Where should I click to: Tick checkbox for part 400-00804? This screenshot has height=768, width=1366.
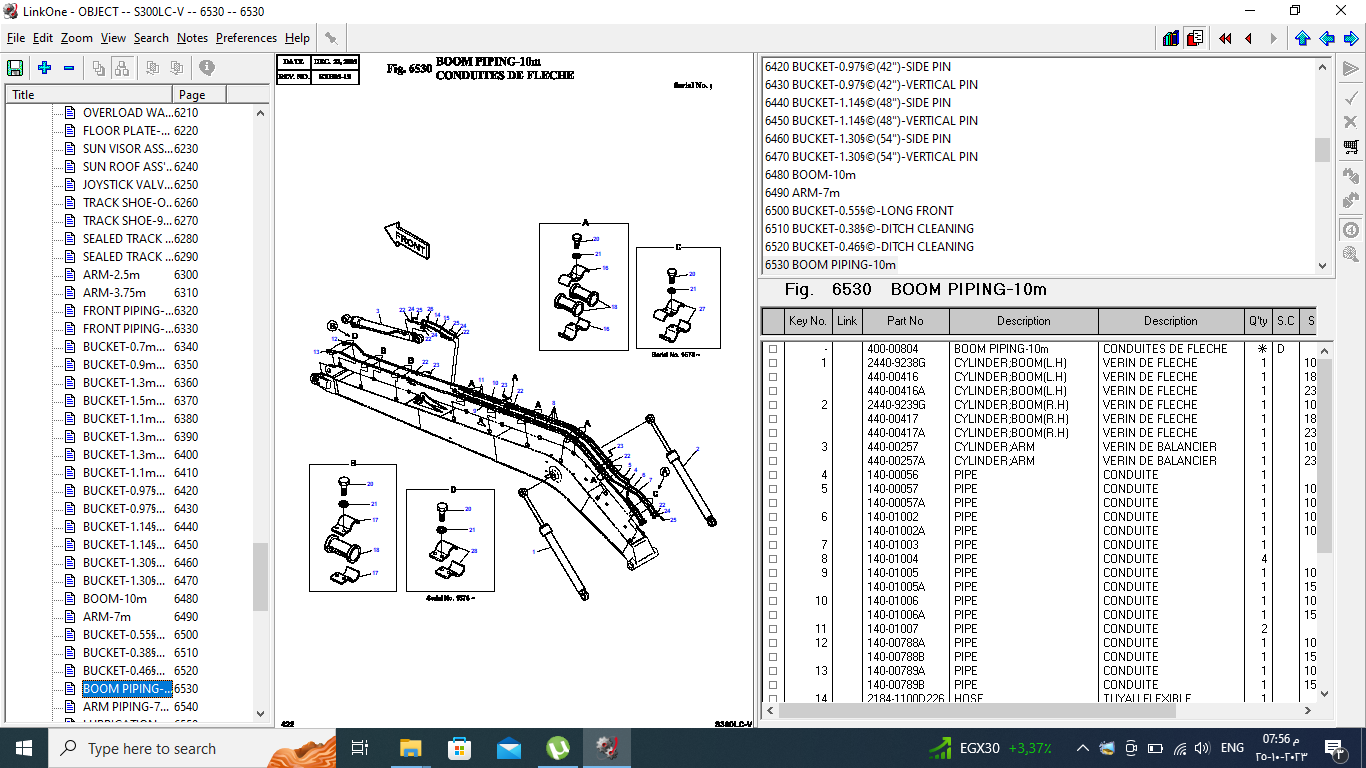[x=772, y=349]
